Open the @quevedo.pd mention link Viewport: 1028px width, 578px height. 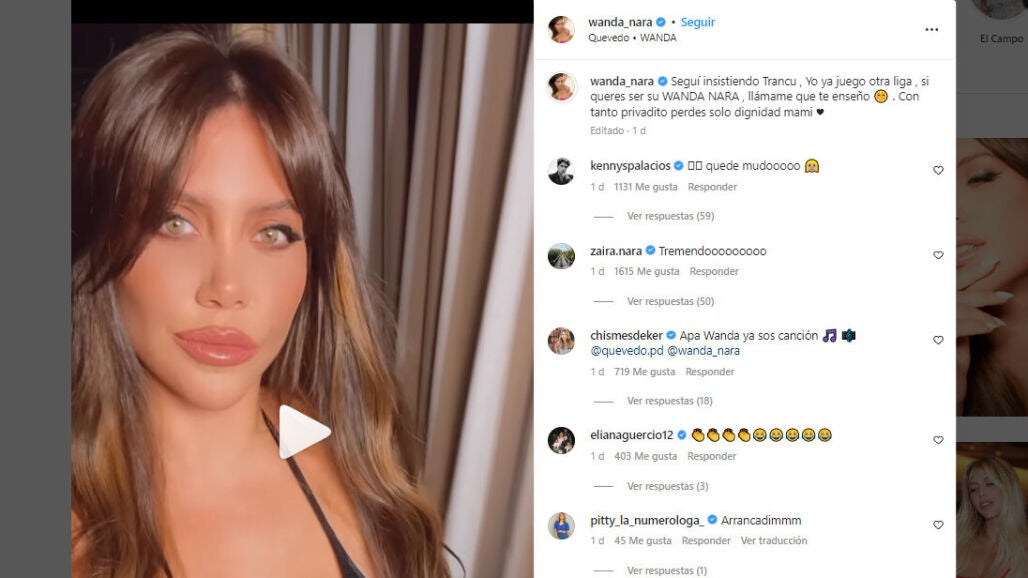pyautogui.click(x=627, y=351)
